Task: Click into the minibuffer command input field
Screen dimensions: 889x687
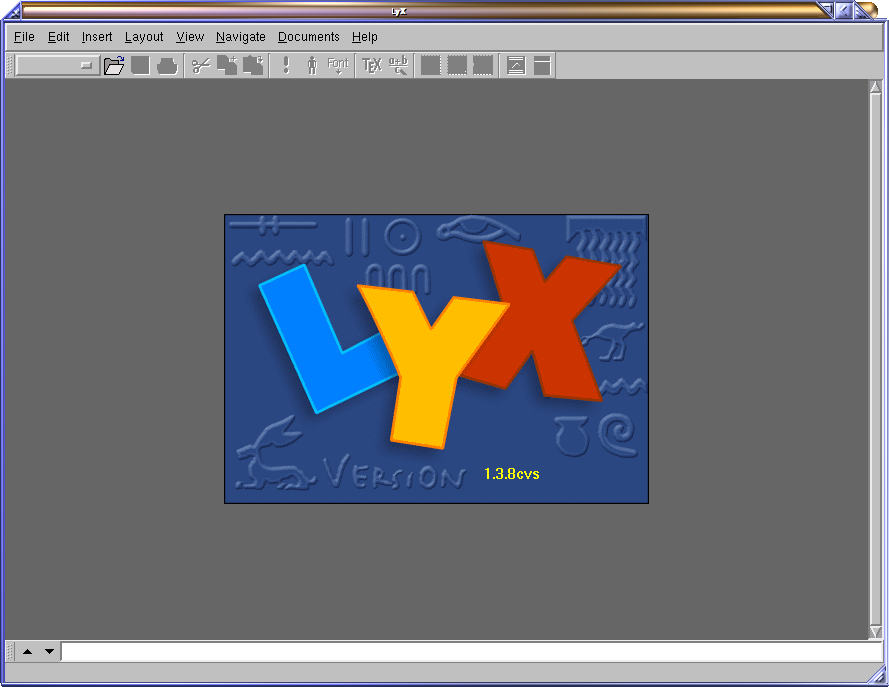Action: click(x=472, y=651)
